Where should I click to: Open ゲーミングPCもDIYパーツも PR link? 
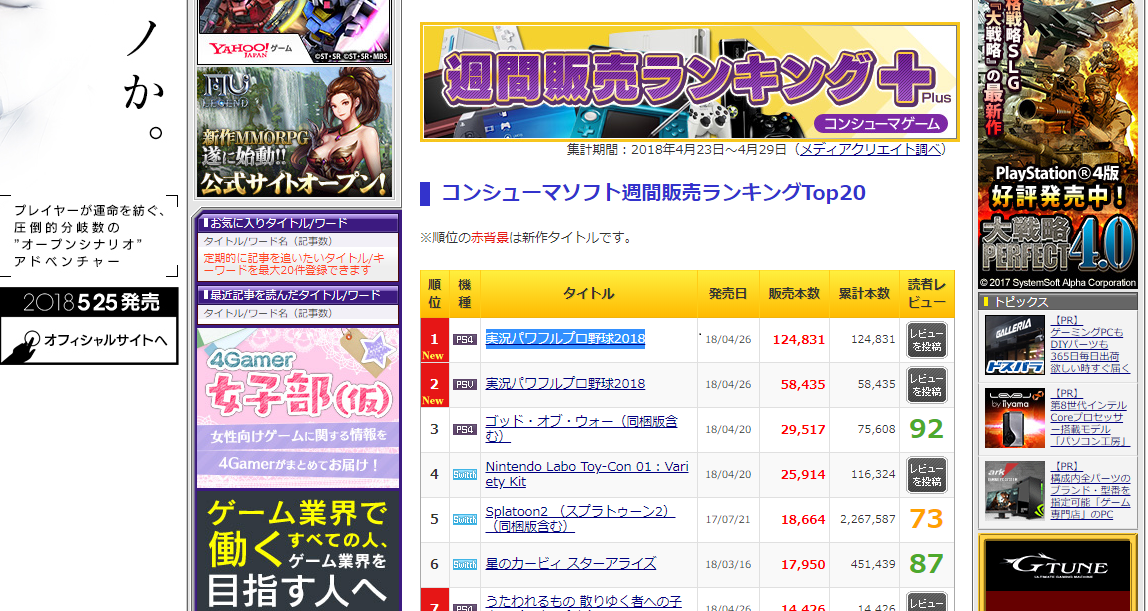pyautogui.click(x=1089, y=345)
